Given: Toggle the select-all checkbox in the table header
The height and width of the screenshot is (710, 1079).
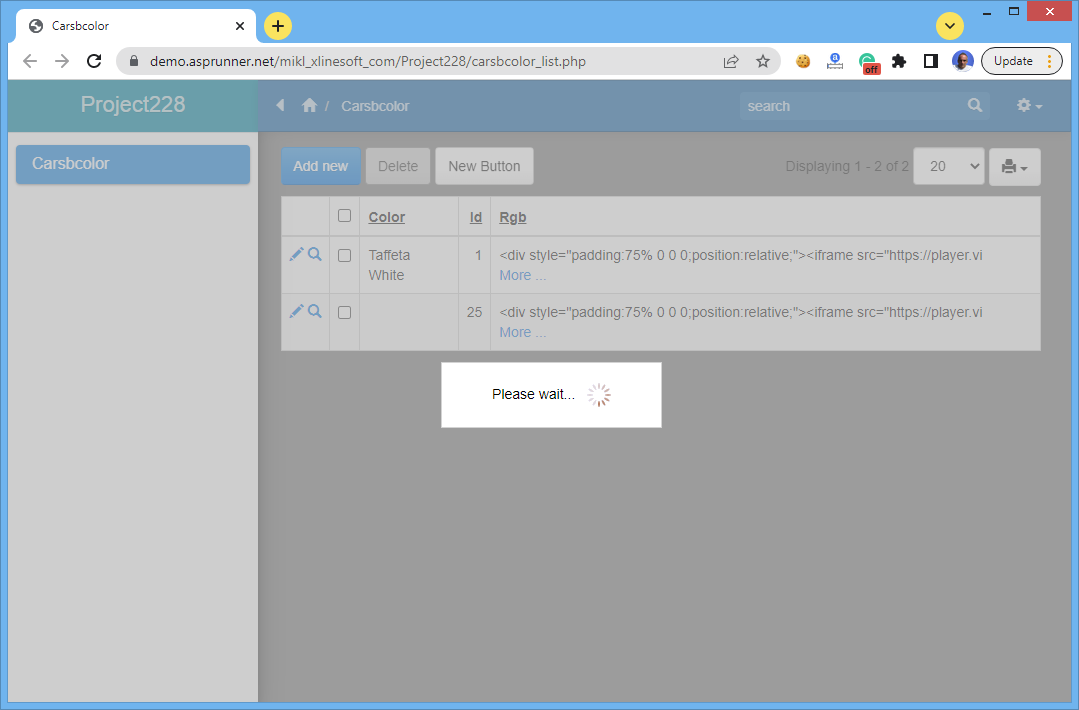Looking at the screenshot, I should tap(345, 216).
